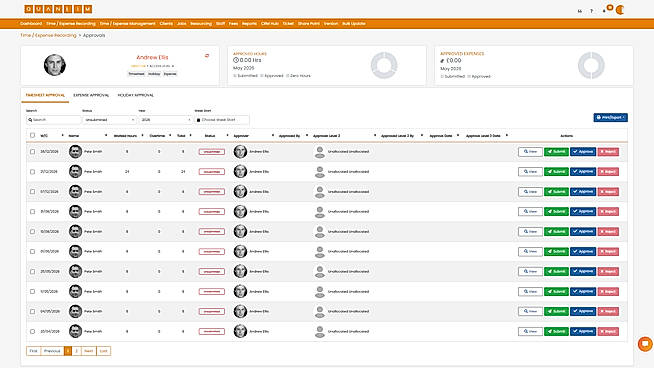654x368 pixels.
Task: Click Time / Expense Recording breadcrumb link
Action: [48, 35]
